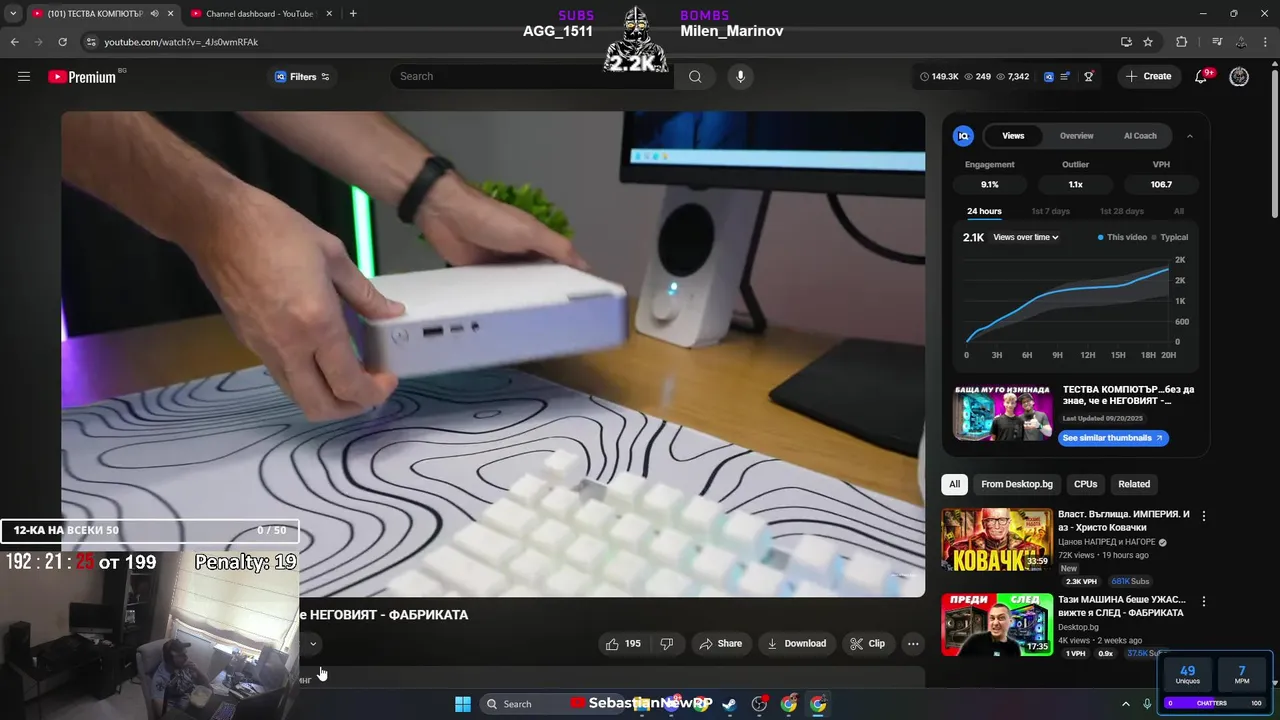Collapse the vidIQ panel chevron

tap(1189, 136)
